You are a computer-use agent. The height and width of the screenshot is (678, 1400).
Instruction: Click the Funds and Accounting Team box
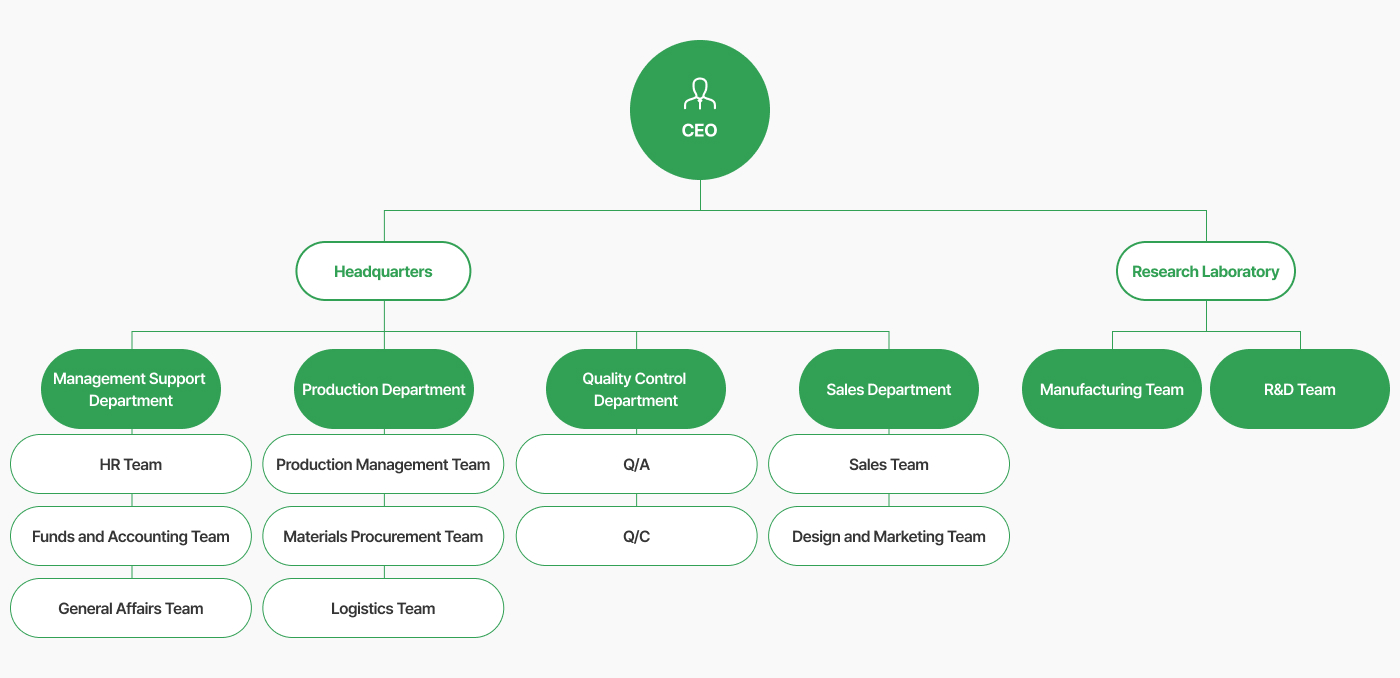pyautogui.click(x=131, y=536)
